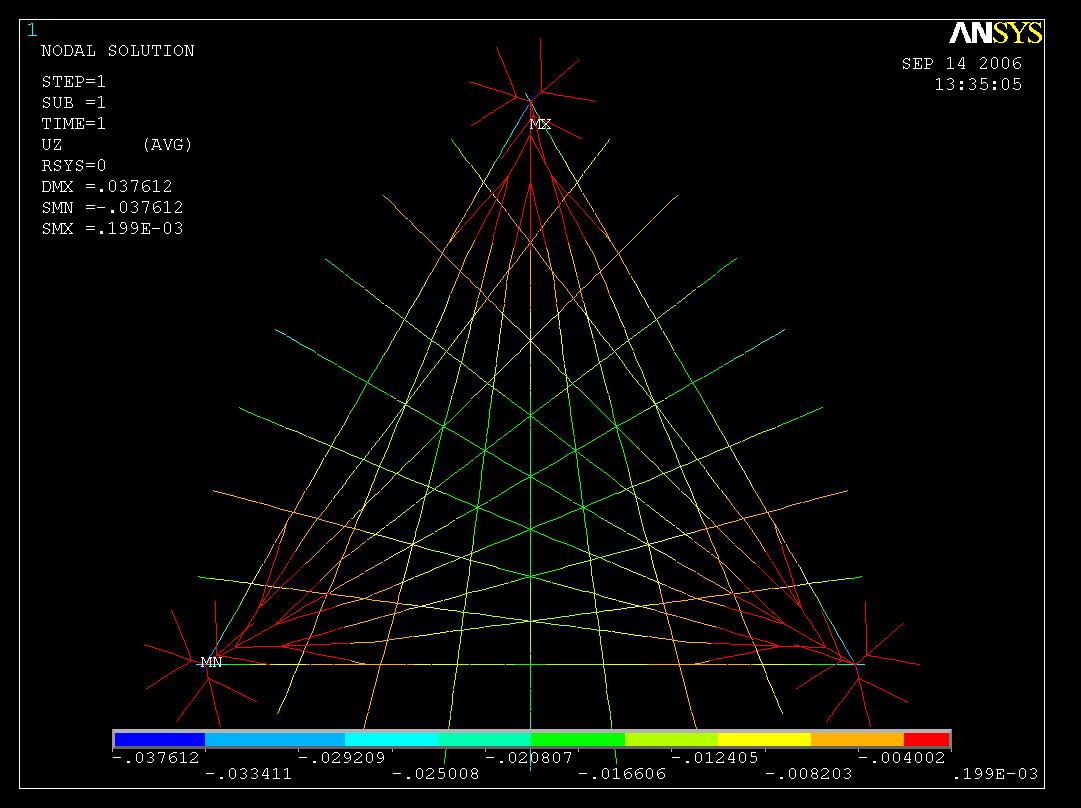Select the TIME=1 text line

(74, 124)
